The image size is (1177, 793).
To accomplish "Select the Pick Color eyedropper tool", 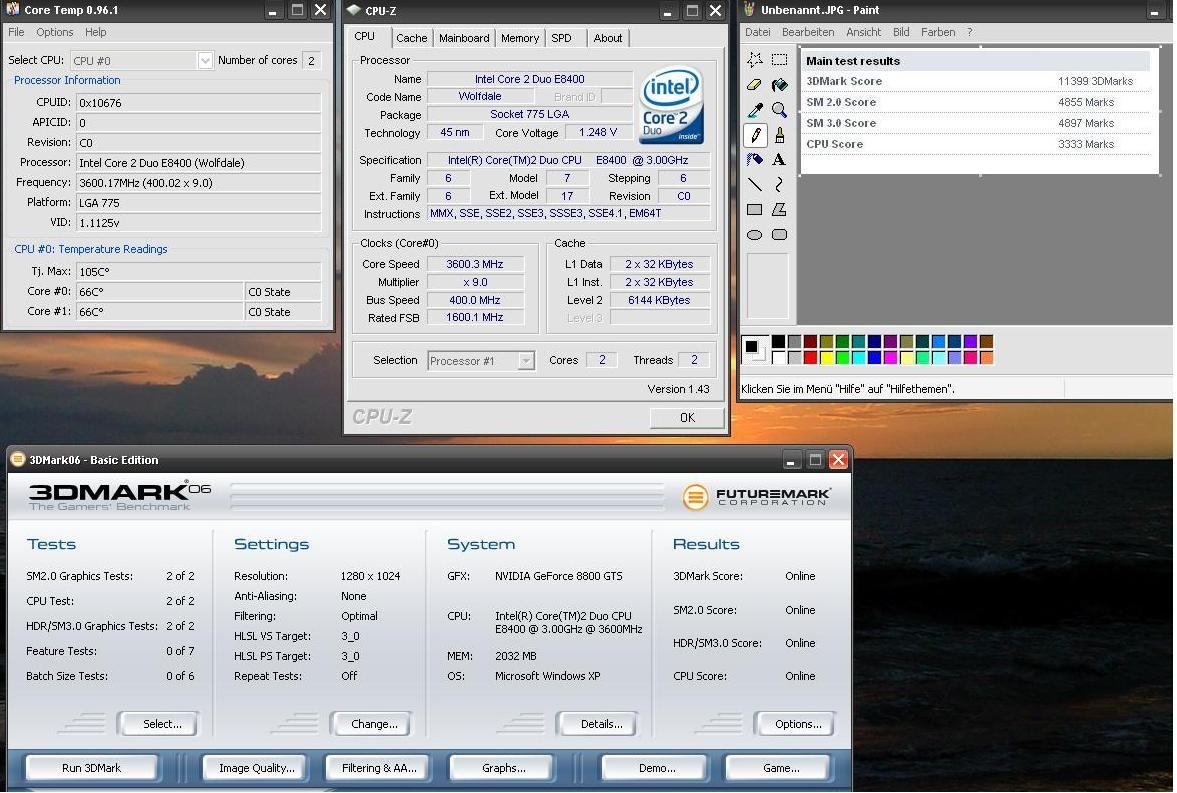I will click(754, 110).
